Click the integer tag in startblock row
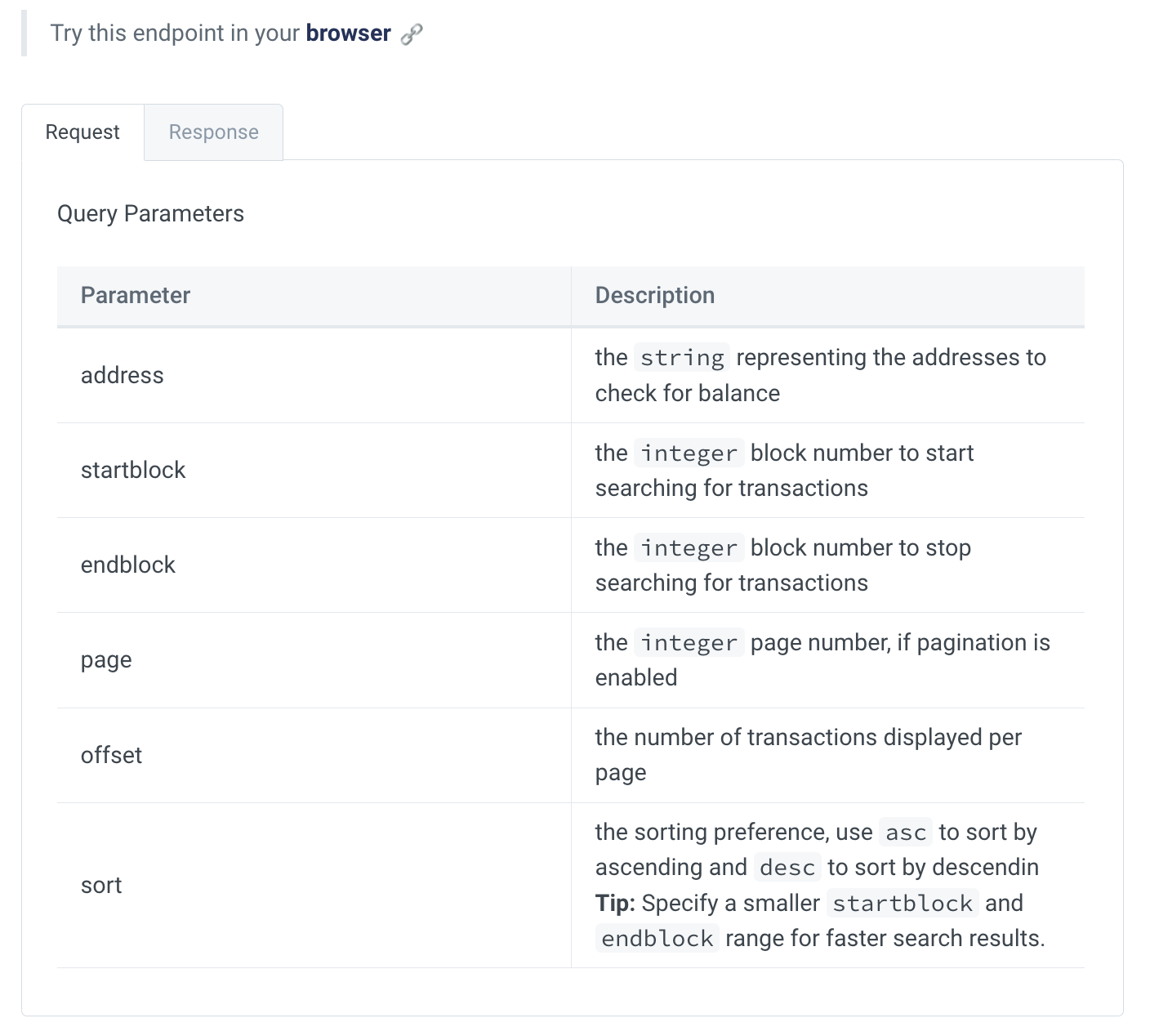 tap(689, 453)
